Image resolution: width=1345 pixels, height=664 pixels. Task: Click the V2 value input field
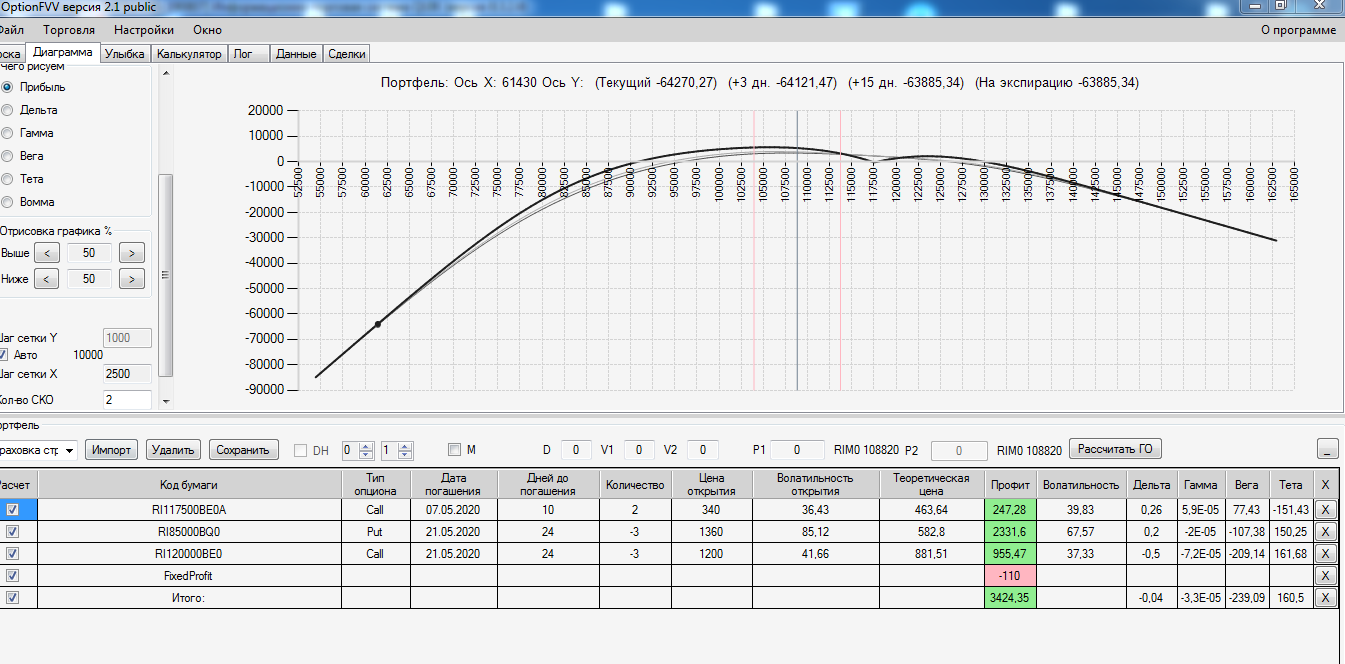703,450
